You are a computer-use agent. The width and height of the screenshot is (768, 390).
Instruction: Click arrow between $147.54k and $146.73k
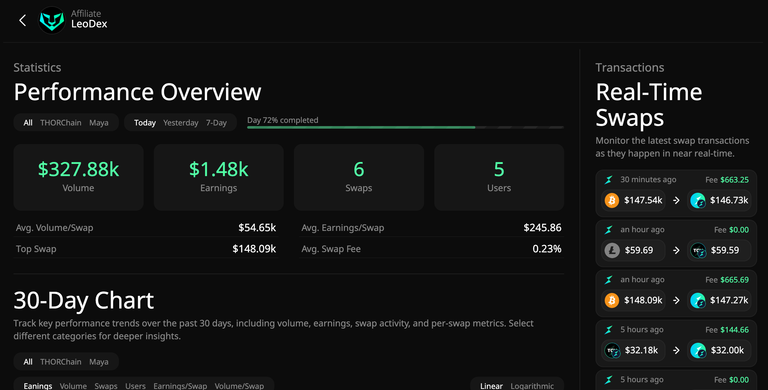676,200
